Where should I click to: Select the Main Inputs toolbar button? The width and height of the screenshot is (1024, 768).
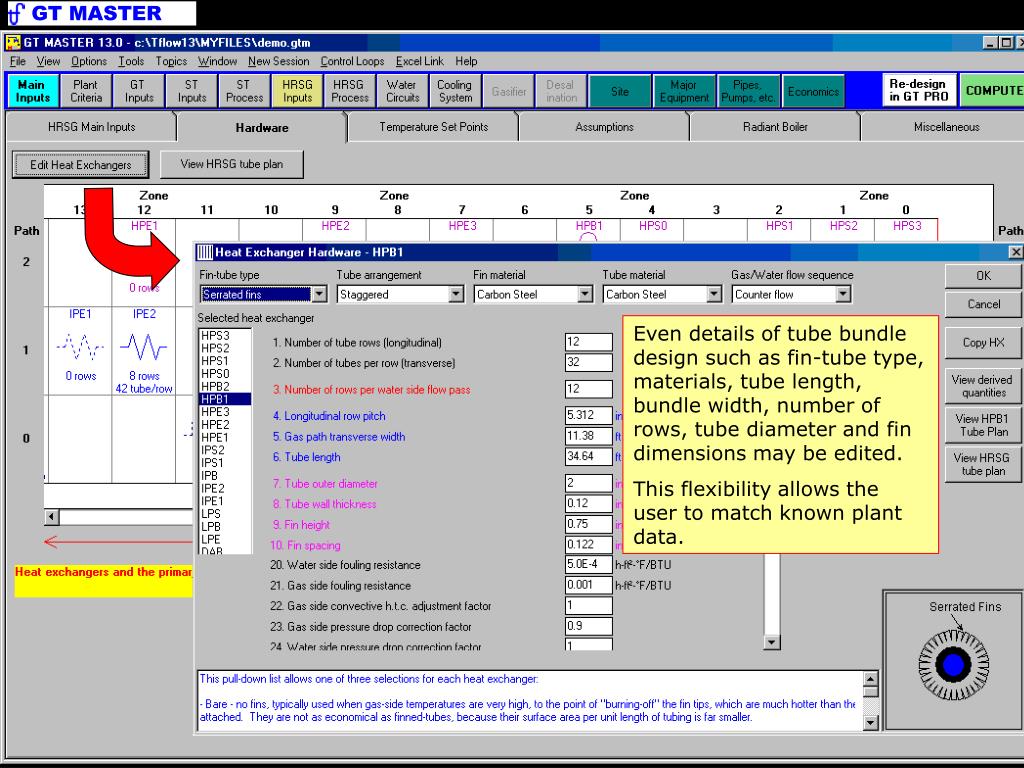tap(32, 91)
